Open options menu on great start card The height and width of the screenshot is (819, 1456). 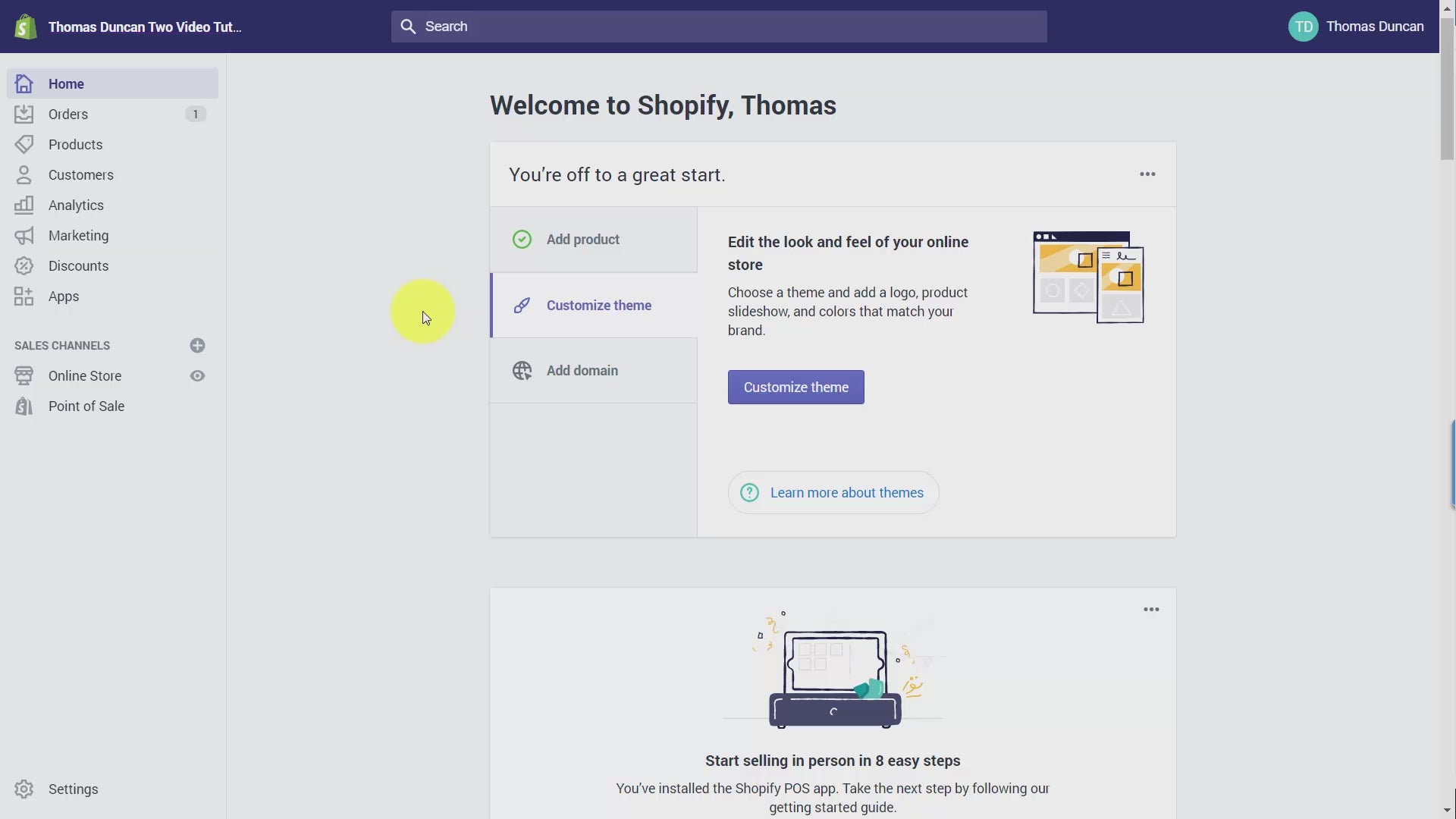[x=1147, y=174]
